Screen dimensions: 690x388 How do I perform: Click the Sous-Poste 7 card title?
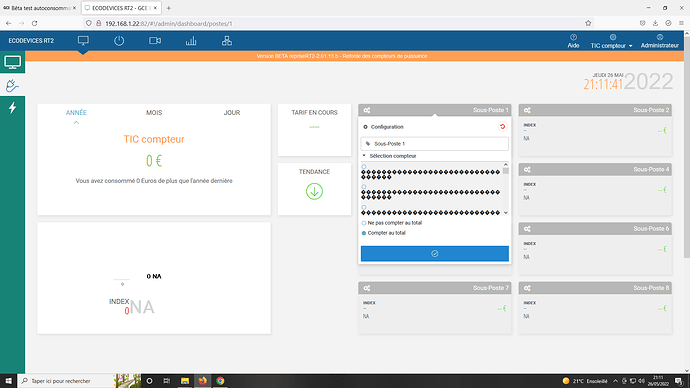491,288
